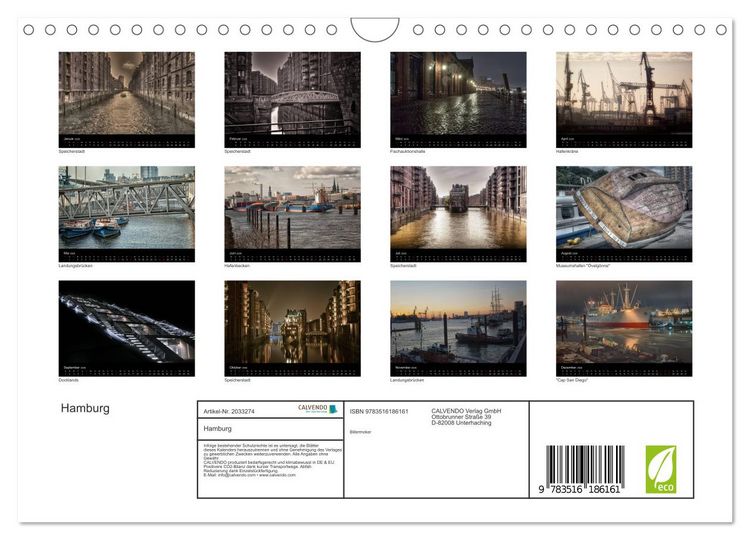Select the "Cap San Diego" caption
Screen dimensions: 750x540
[x=572, y=380]
